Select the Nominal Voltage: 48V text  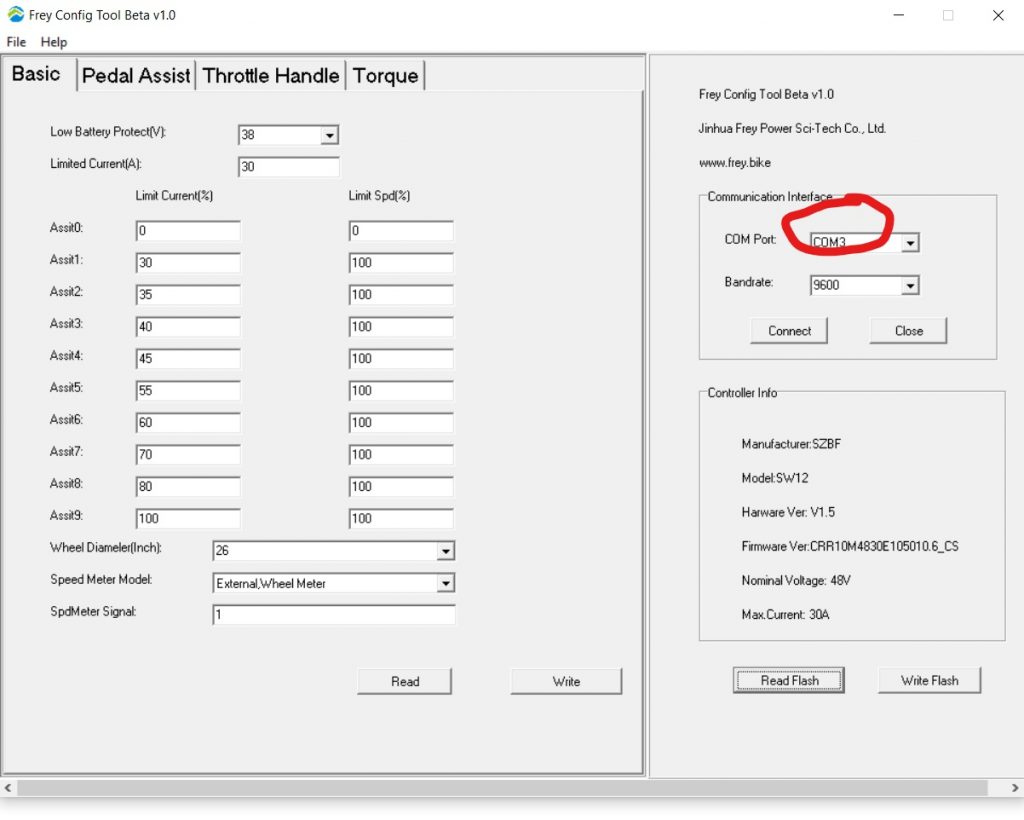click(795, 580)
